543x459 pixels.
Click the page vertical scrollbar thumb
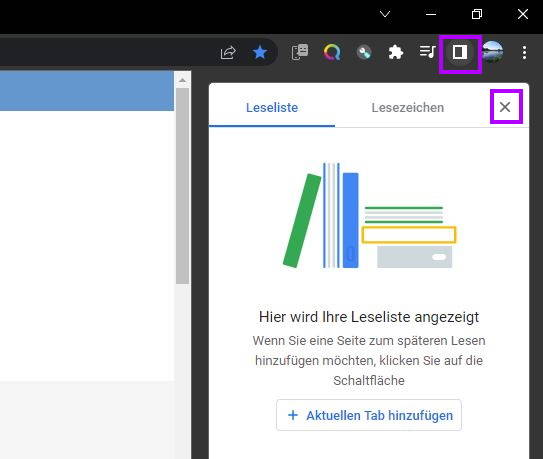(183, 186)
